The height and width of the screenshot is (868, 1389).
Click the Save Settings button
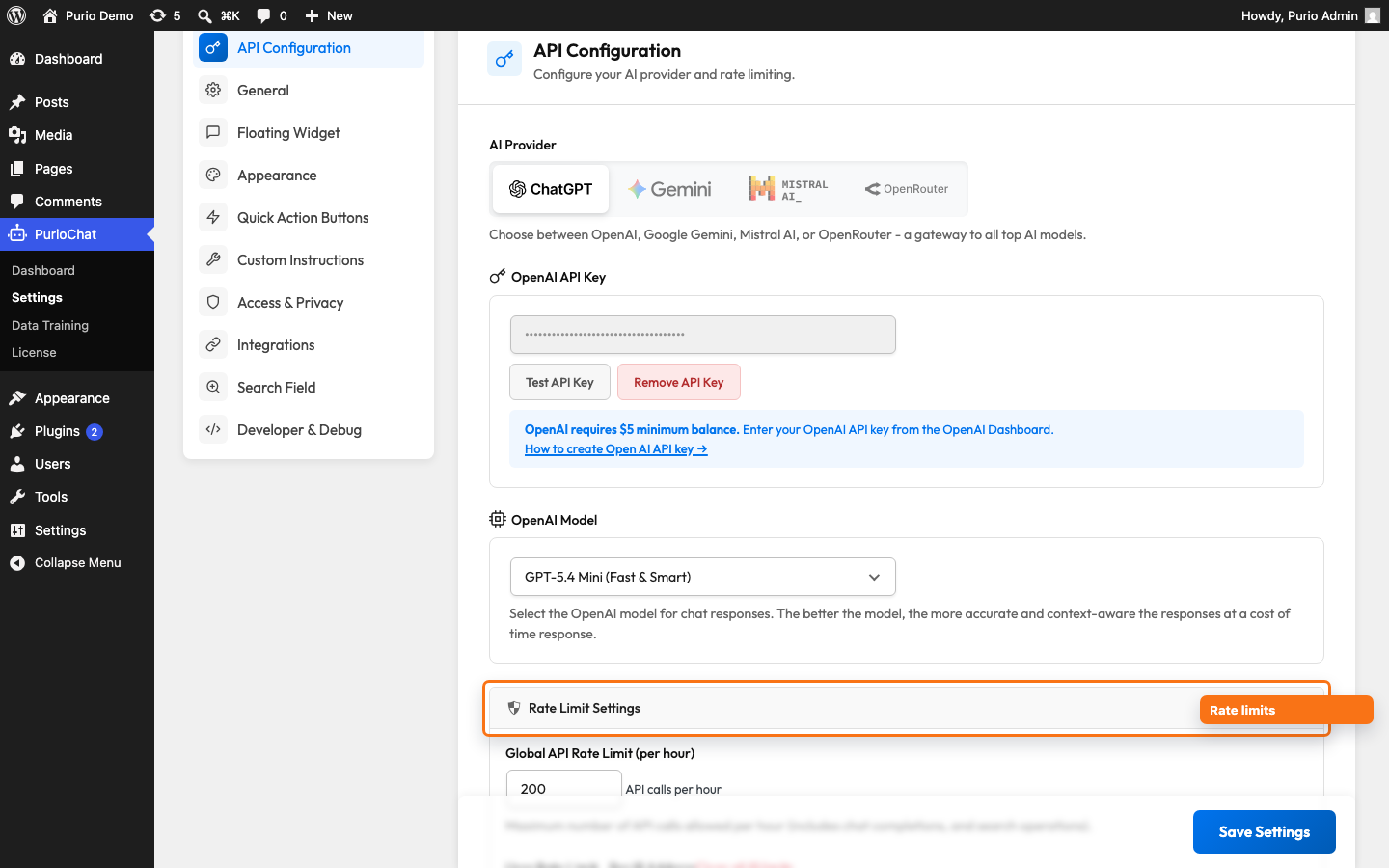point(1265,831)
